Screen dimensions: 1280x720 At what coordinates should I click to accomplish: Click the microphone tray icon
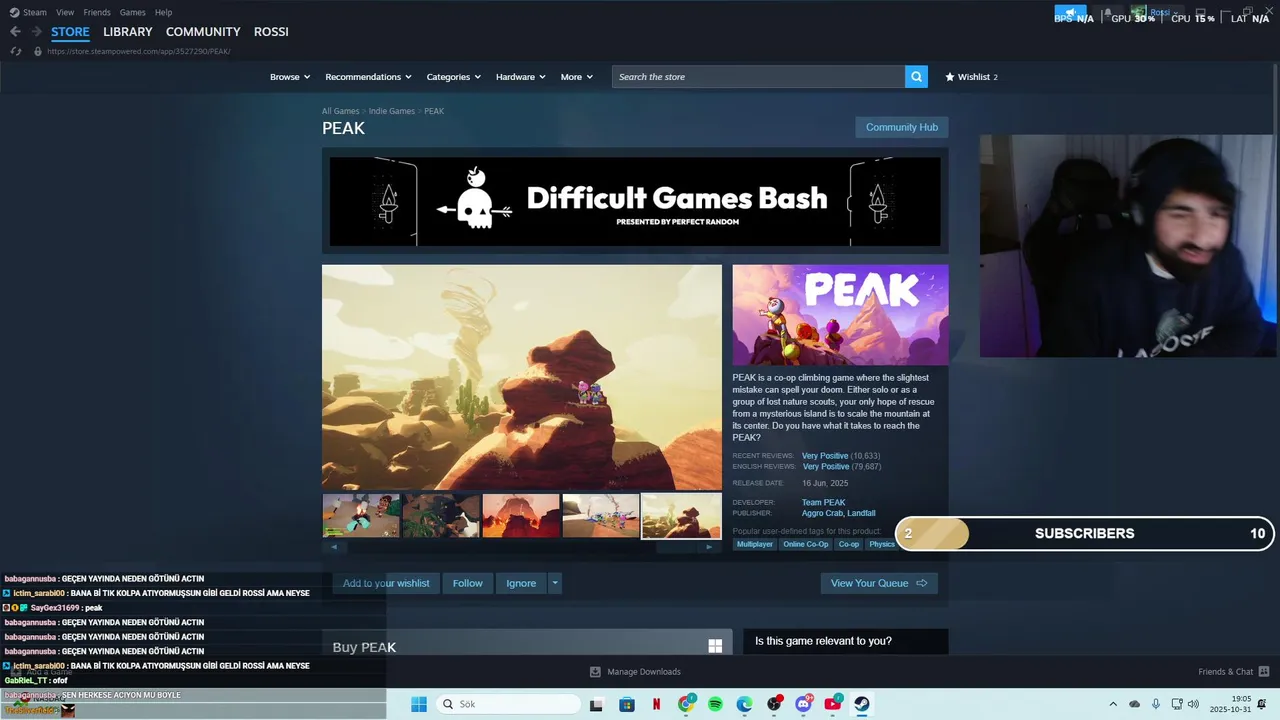1156,704
